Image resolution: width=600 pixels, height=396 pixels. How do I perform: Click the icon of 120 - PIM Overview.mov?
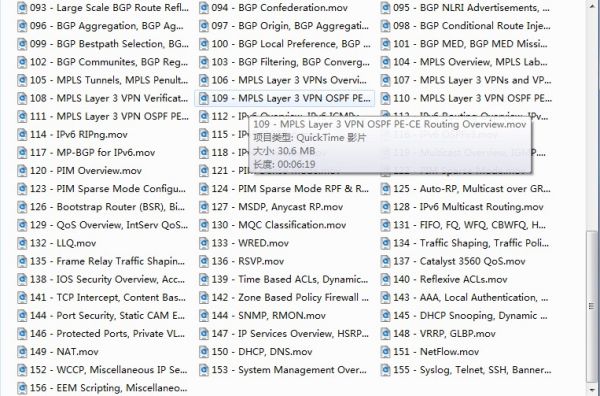pyautogui.click(x=22, y=171)
